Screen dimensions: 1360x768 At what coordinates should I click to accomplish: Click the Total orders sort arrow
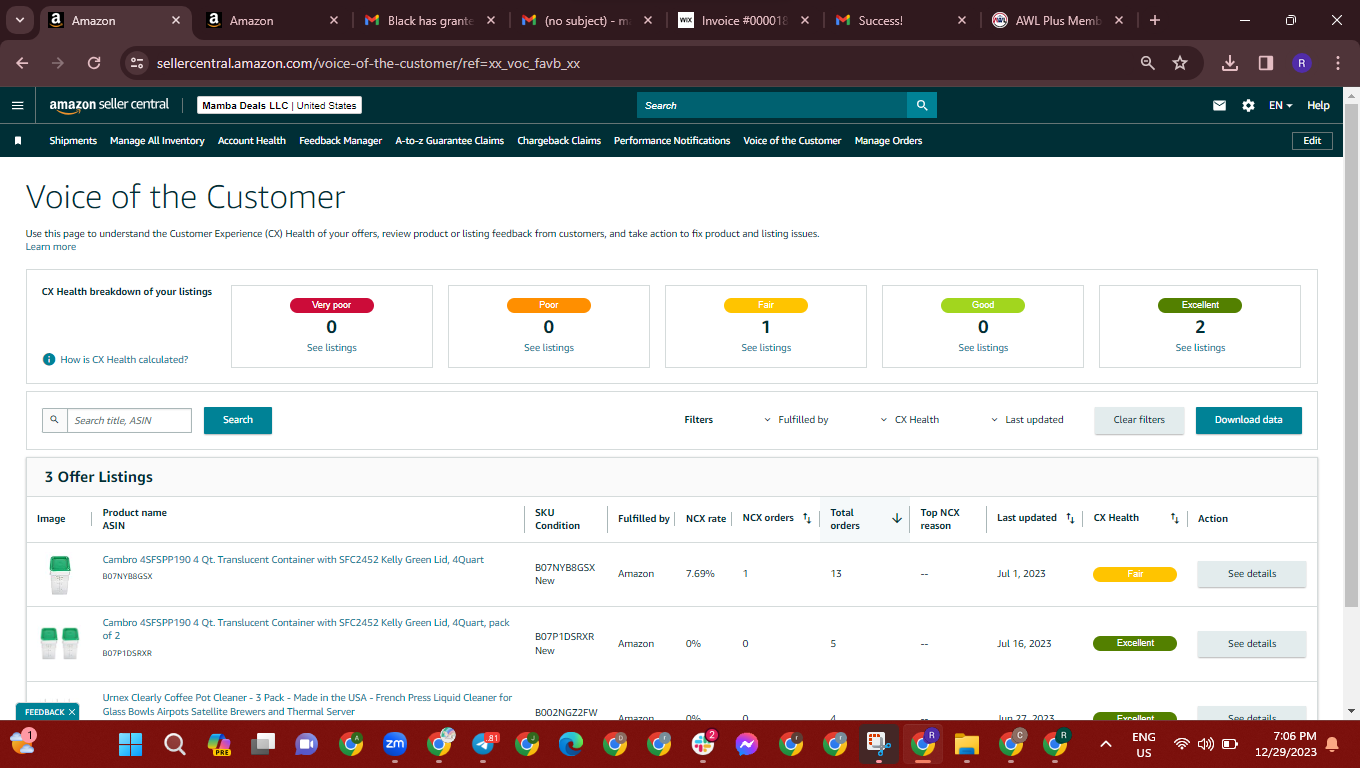pyautogui.click(x=897, y=518)
